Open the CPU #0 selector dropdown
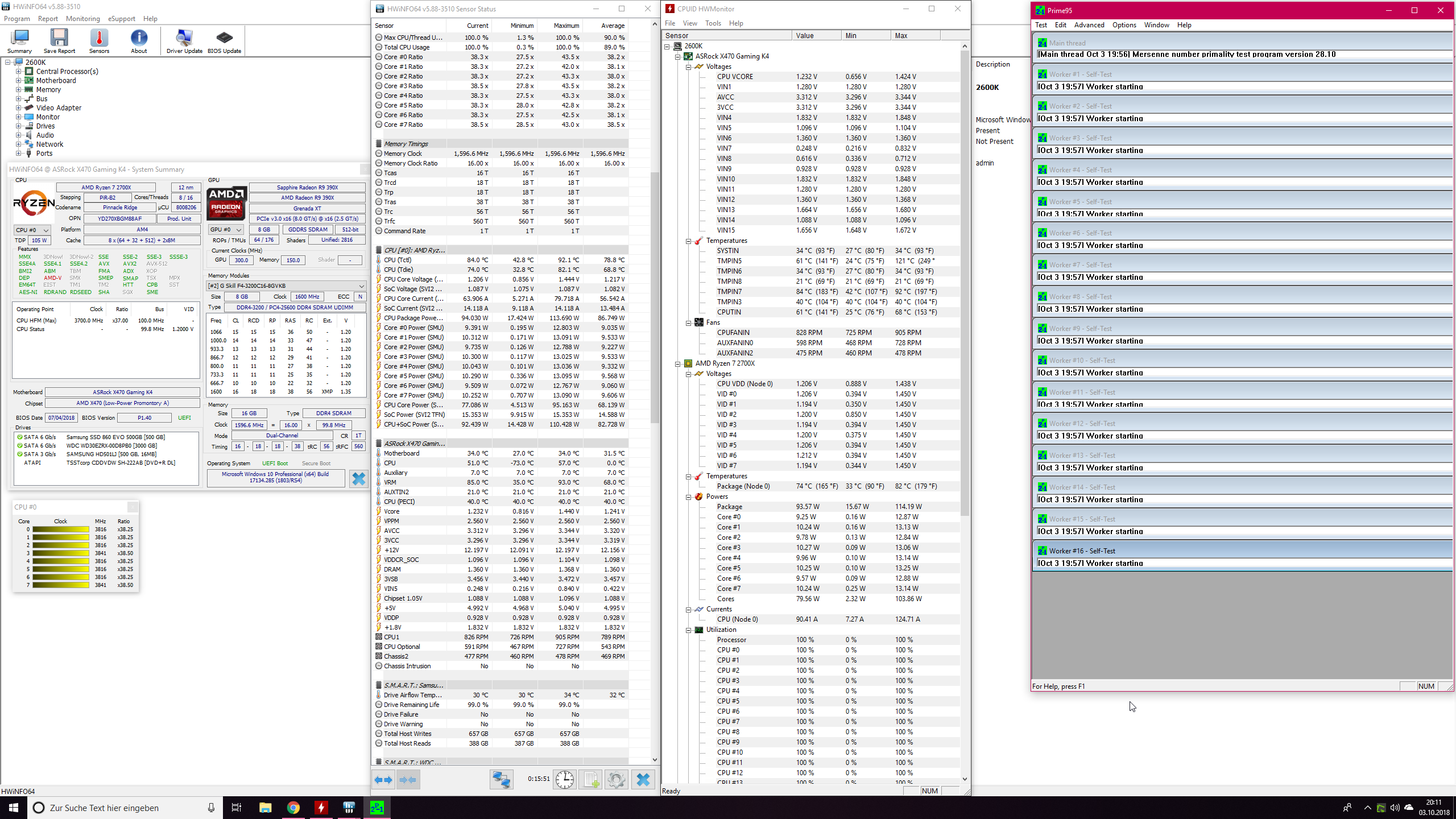Image resolution: width=1456 pixels, height=819 pixels. pos(32,230)
